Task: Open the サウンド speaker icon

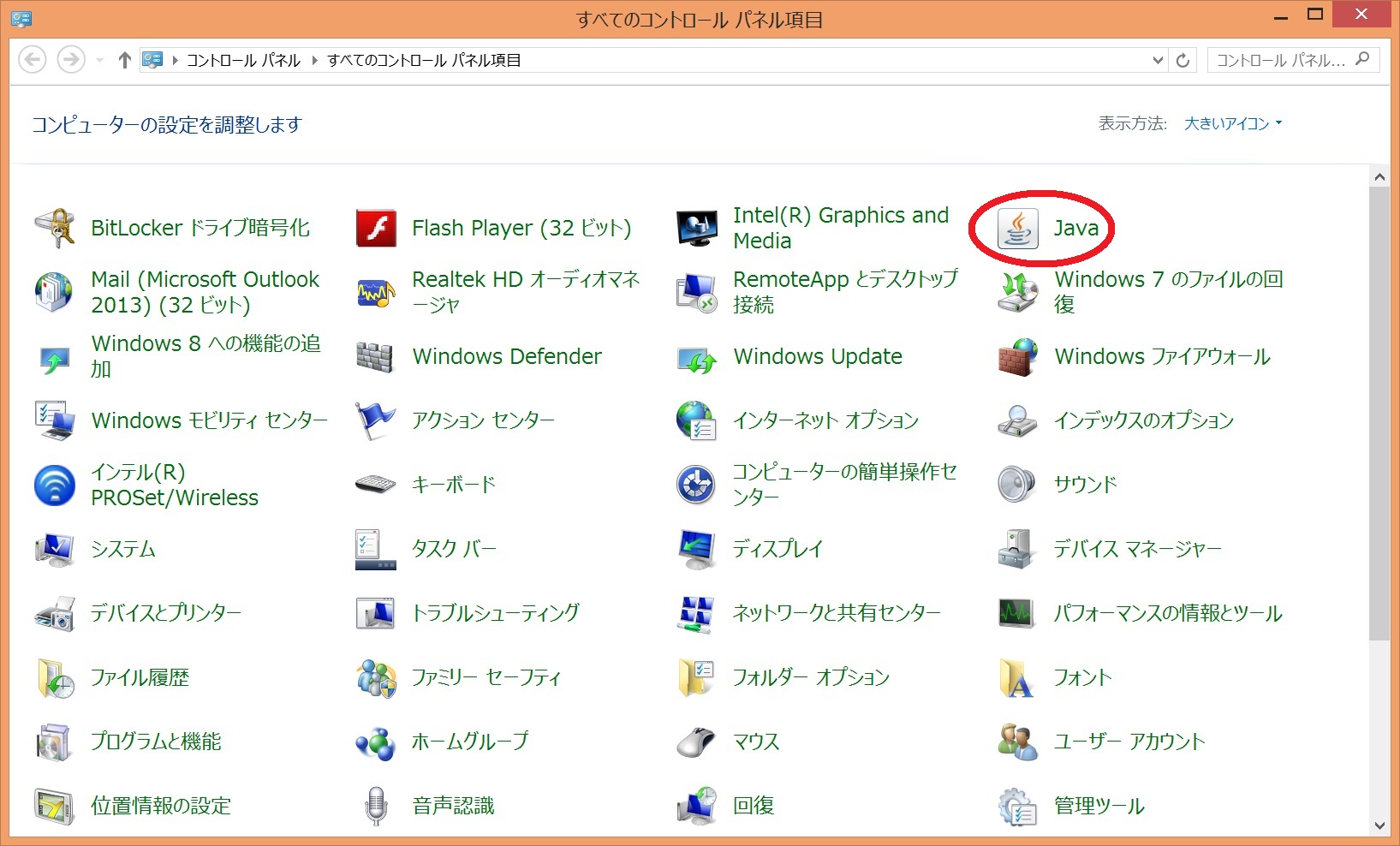Action: (1018, 485)
